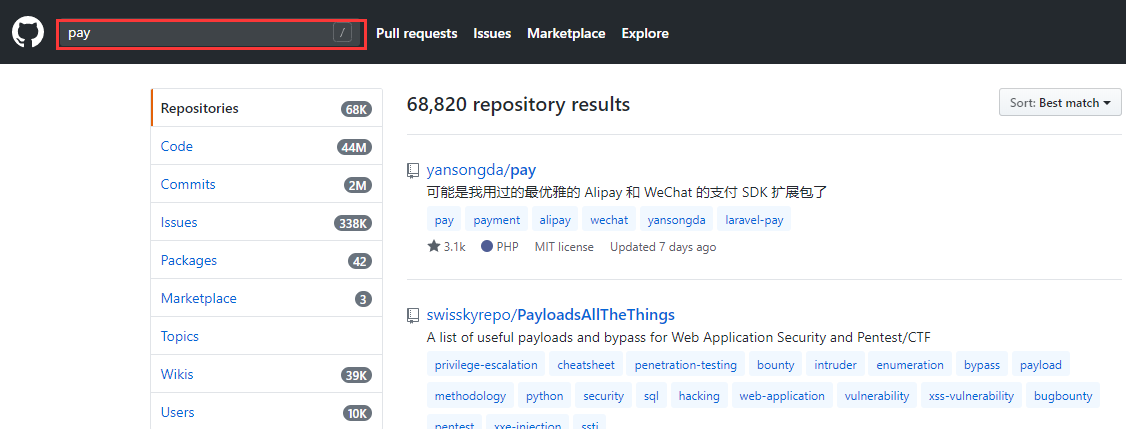Viewport: 1126px width, 429px height.
Task: Open the 'wechat' topic tag
Action: tap(609, 220)
